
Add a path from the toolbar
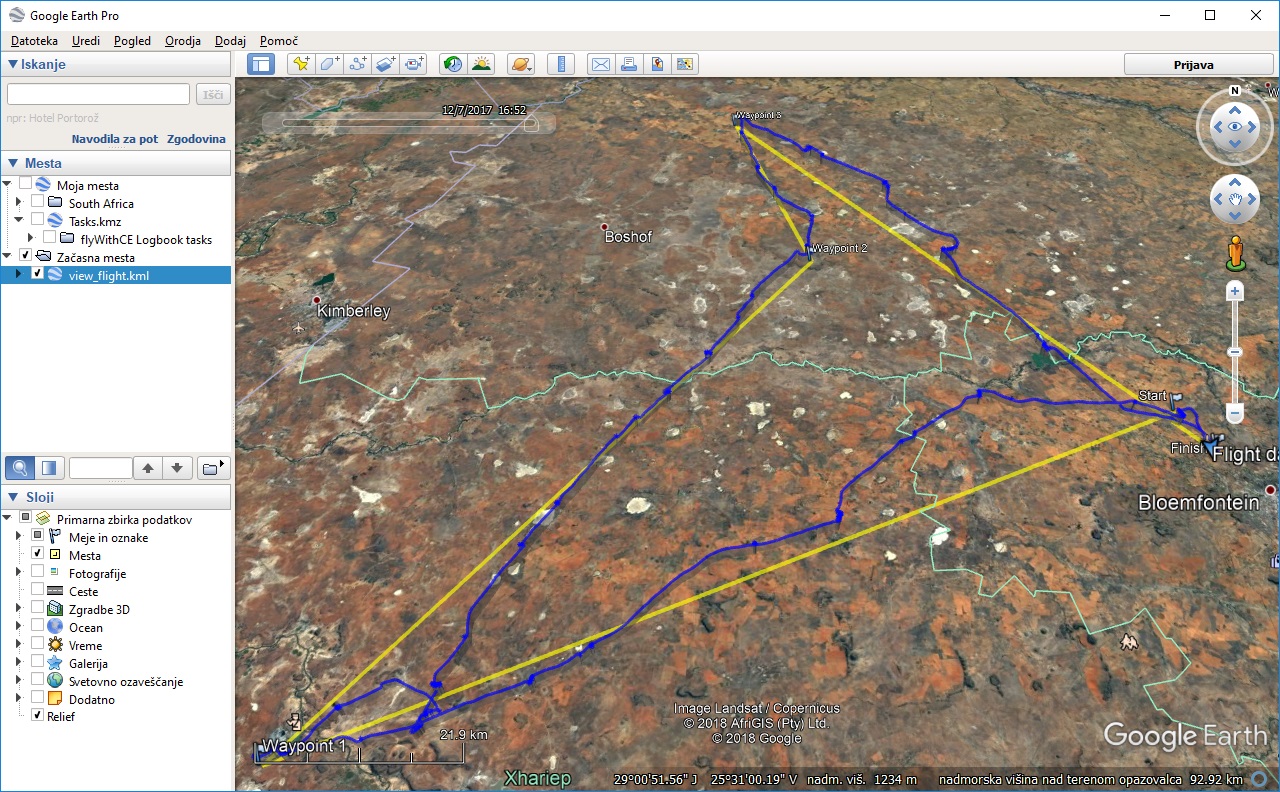click(357, 64)
